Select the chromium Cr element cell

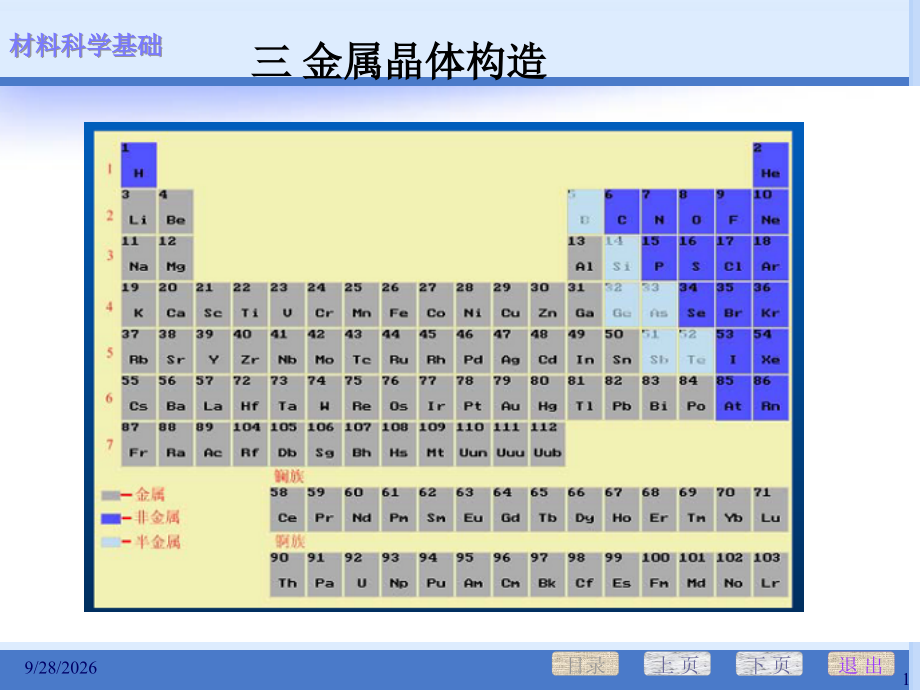click(x=324, y=305)
